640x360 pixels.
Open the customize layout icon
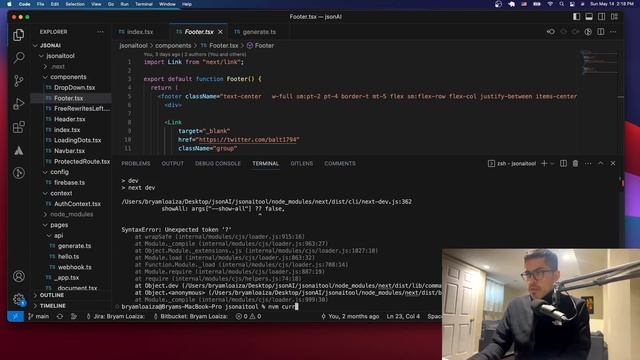point(614,17)
